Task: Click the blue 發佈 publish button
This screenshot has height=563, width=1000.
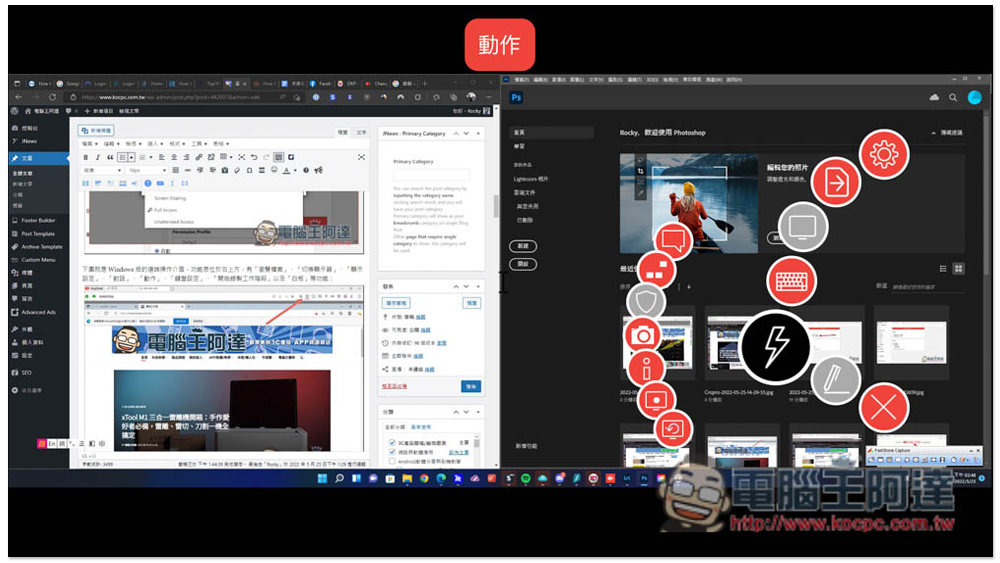Action: click(x=471, y=386)
